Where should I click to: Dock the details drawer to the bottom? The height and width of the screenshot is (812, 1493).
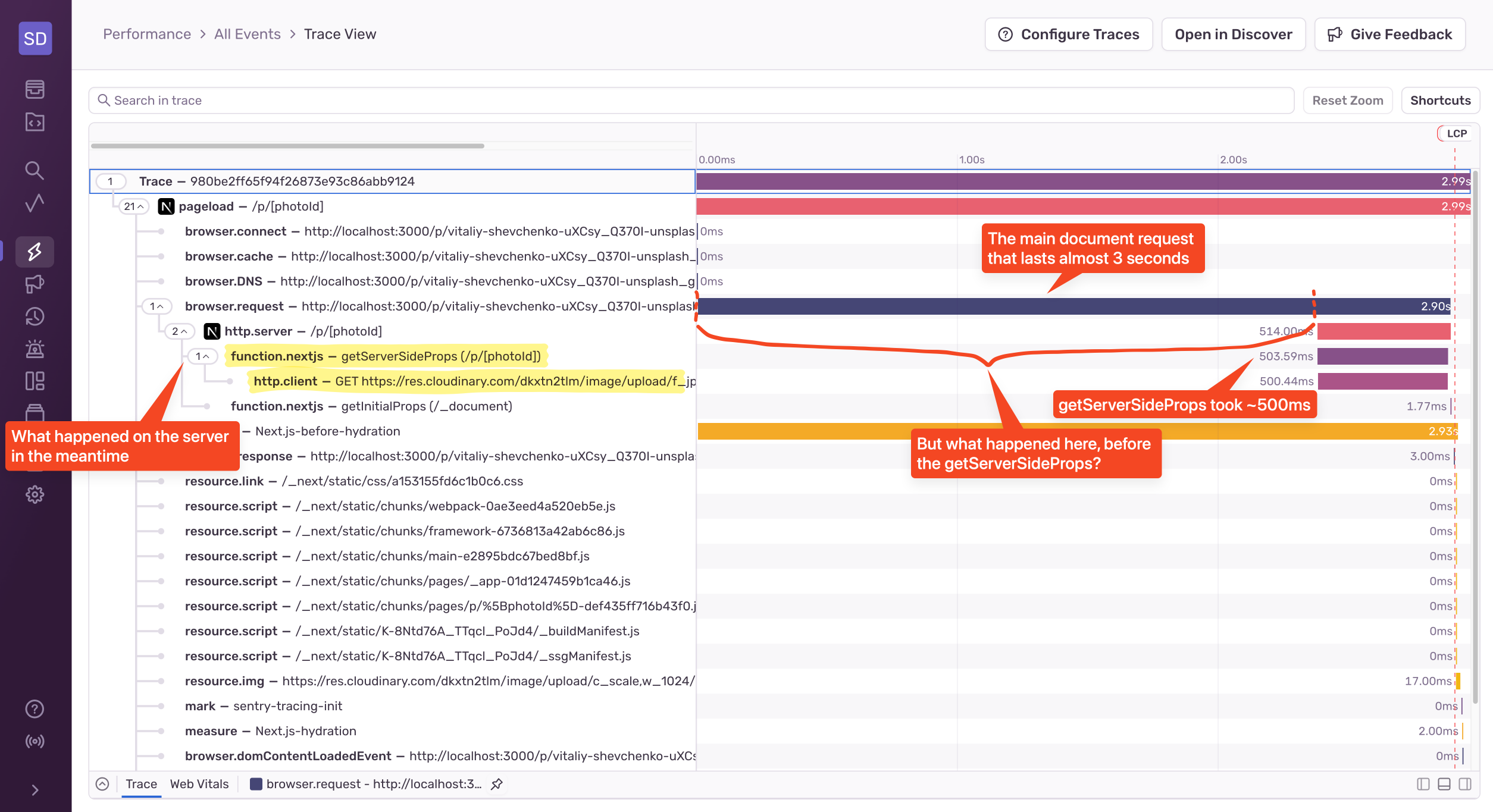pyautogui.click(x=1444, y=784)
